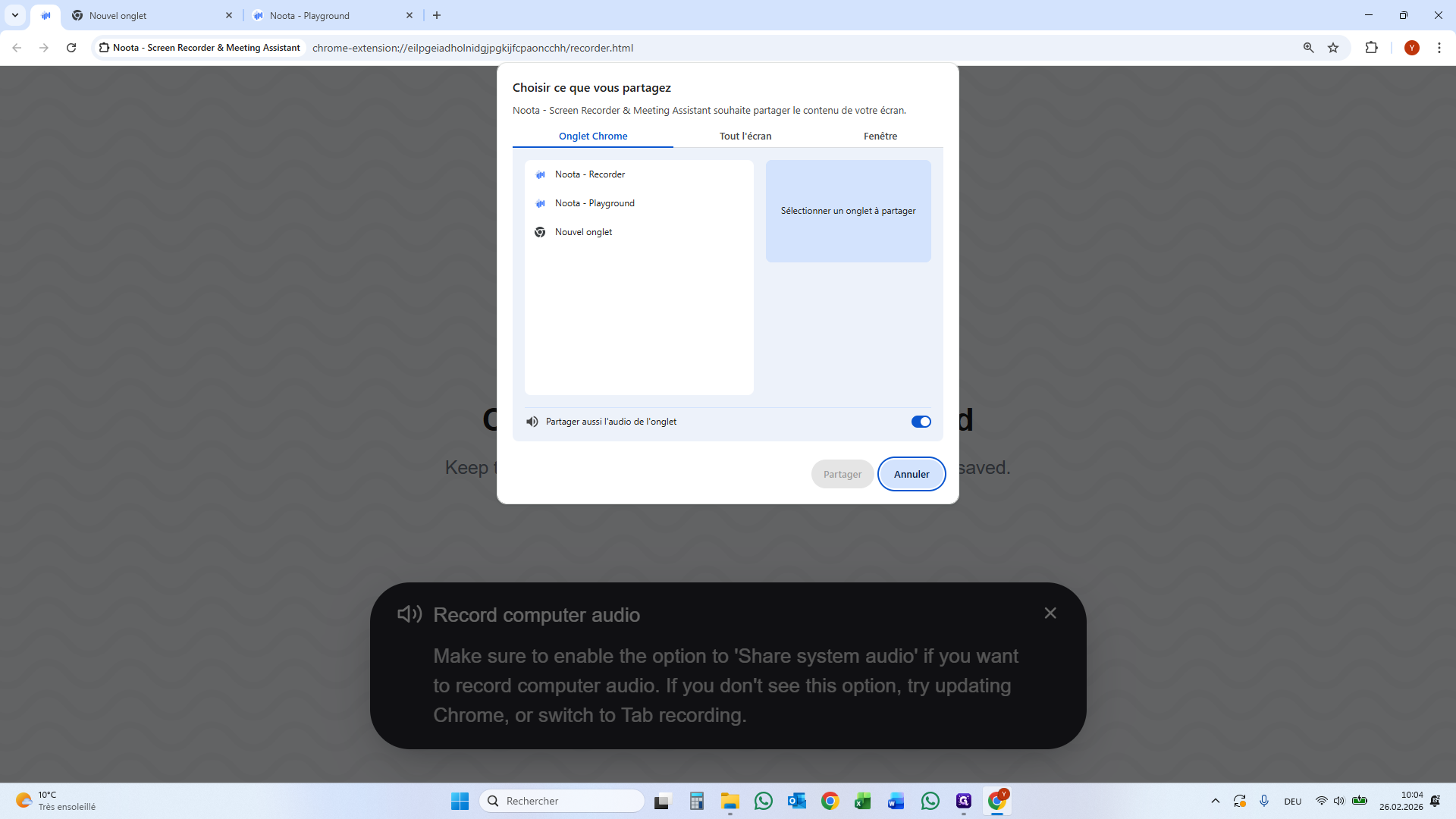Open a new tab with plus
This screenshot has width=1456, height=819.
pos(437,15)
